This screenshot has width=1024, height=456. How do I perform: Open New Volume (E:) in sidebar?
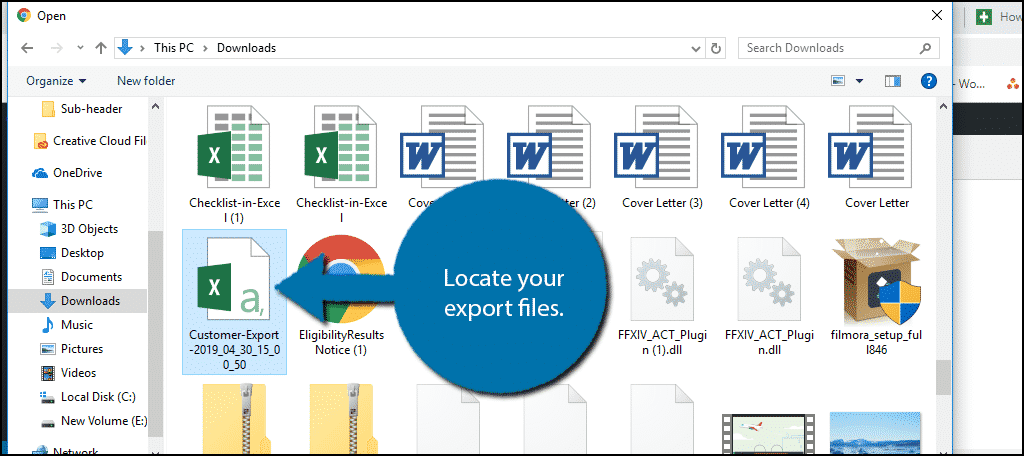click(x=93, y=421)
